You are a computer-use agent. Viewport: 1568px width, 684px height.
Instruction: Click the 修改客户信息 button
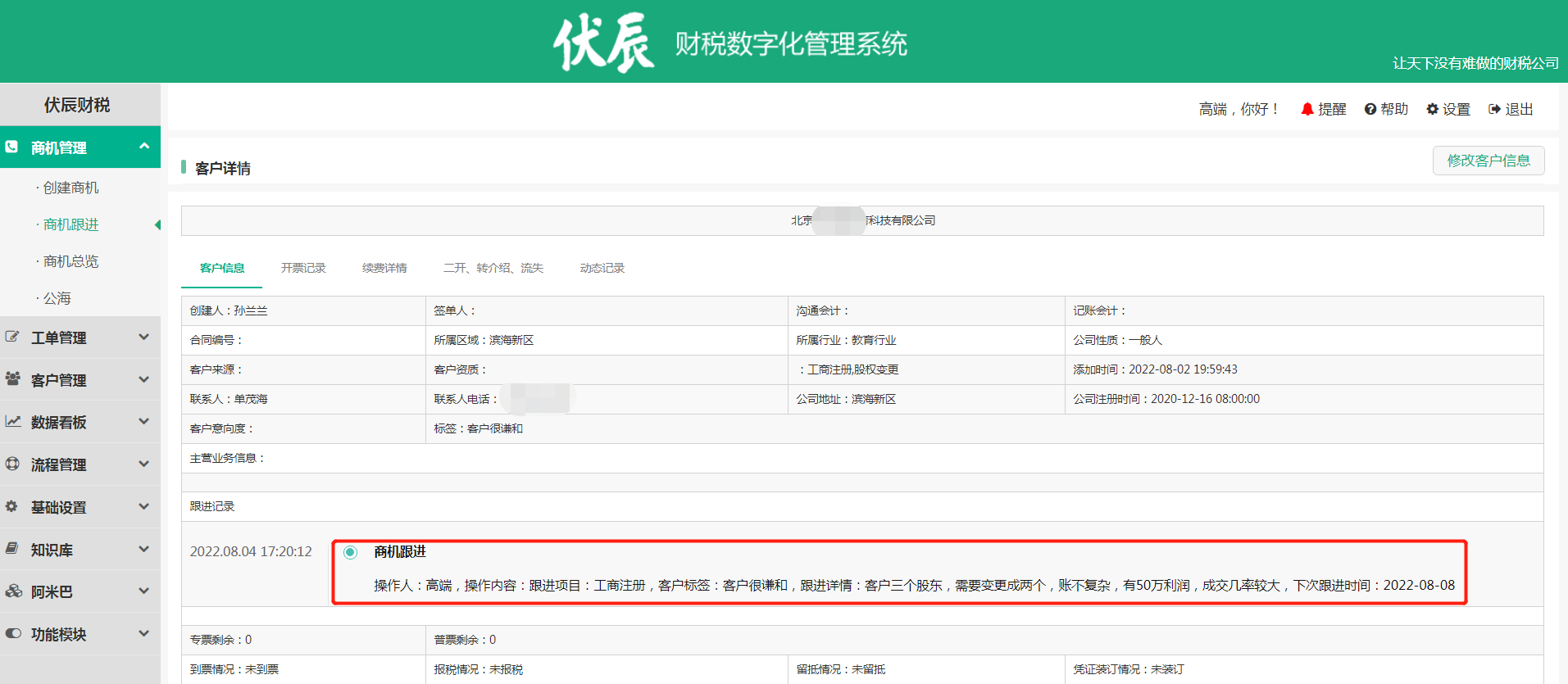pos(1488,161)
